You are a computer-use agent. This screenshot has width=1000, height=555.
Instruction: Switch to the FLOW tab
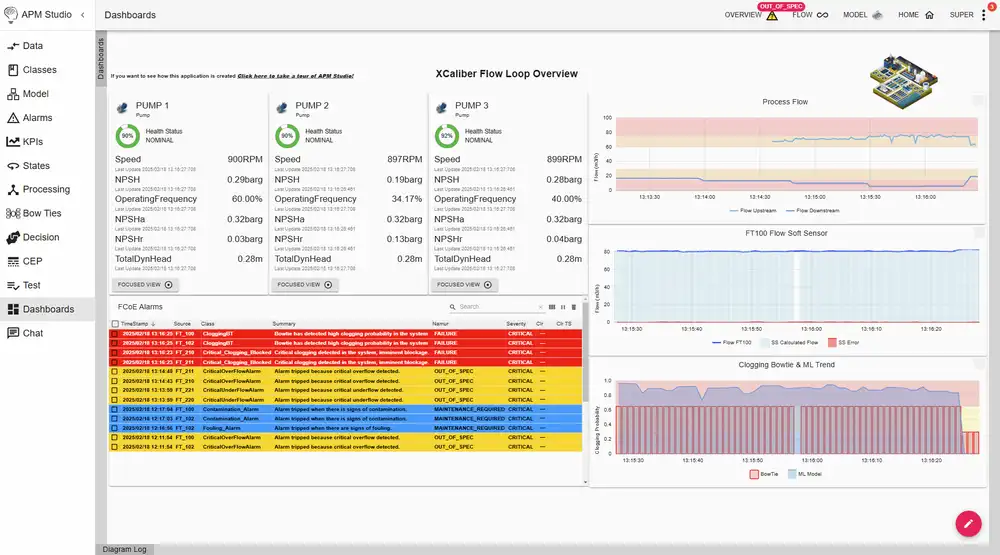pos(802,15)
